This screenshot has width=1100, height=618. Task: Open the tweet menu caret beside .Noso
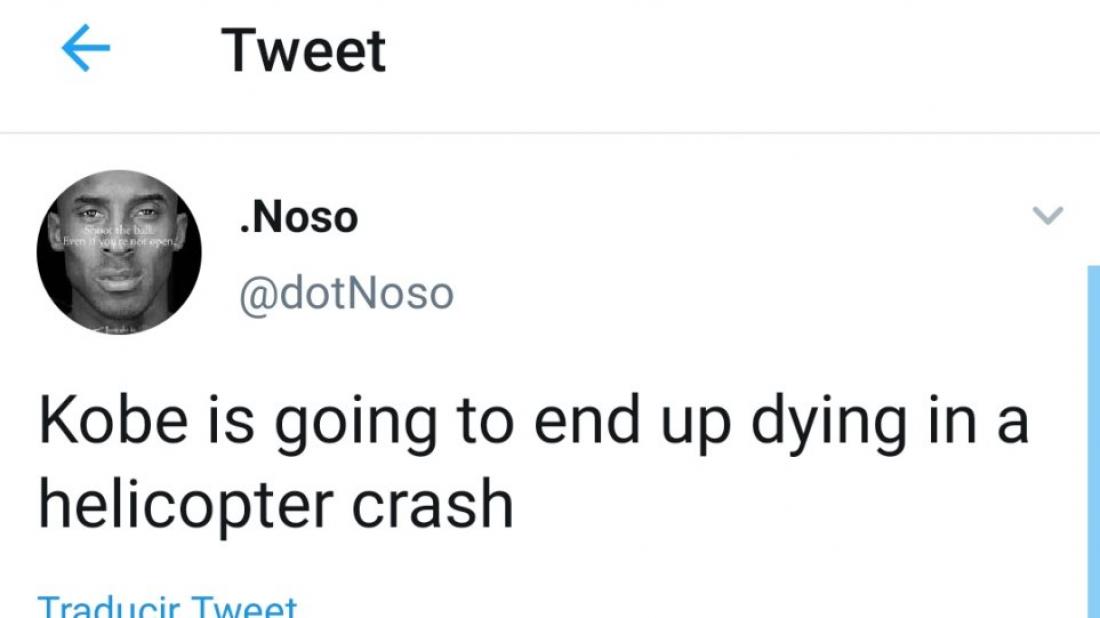tap(1047, 215)
